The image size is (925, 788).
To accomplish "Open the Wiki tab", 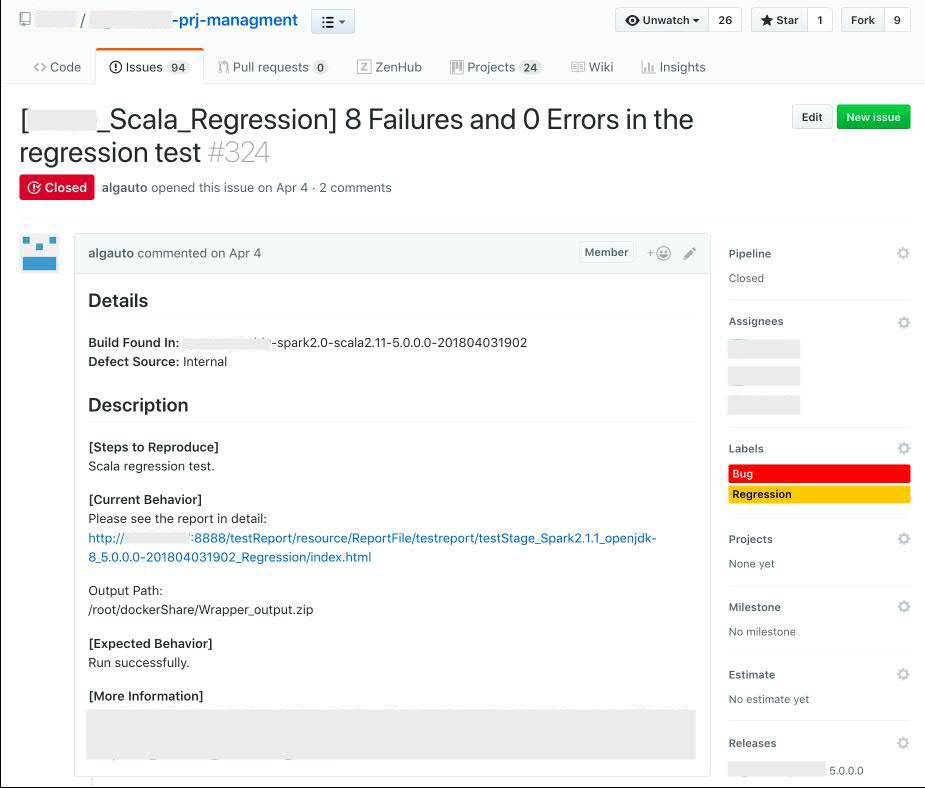I will (592, 67).
